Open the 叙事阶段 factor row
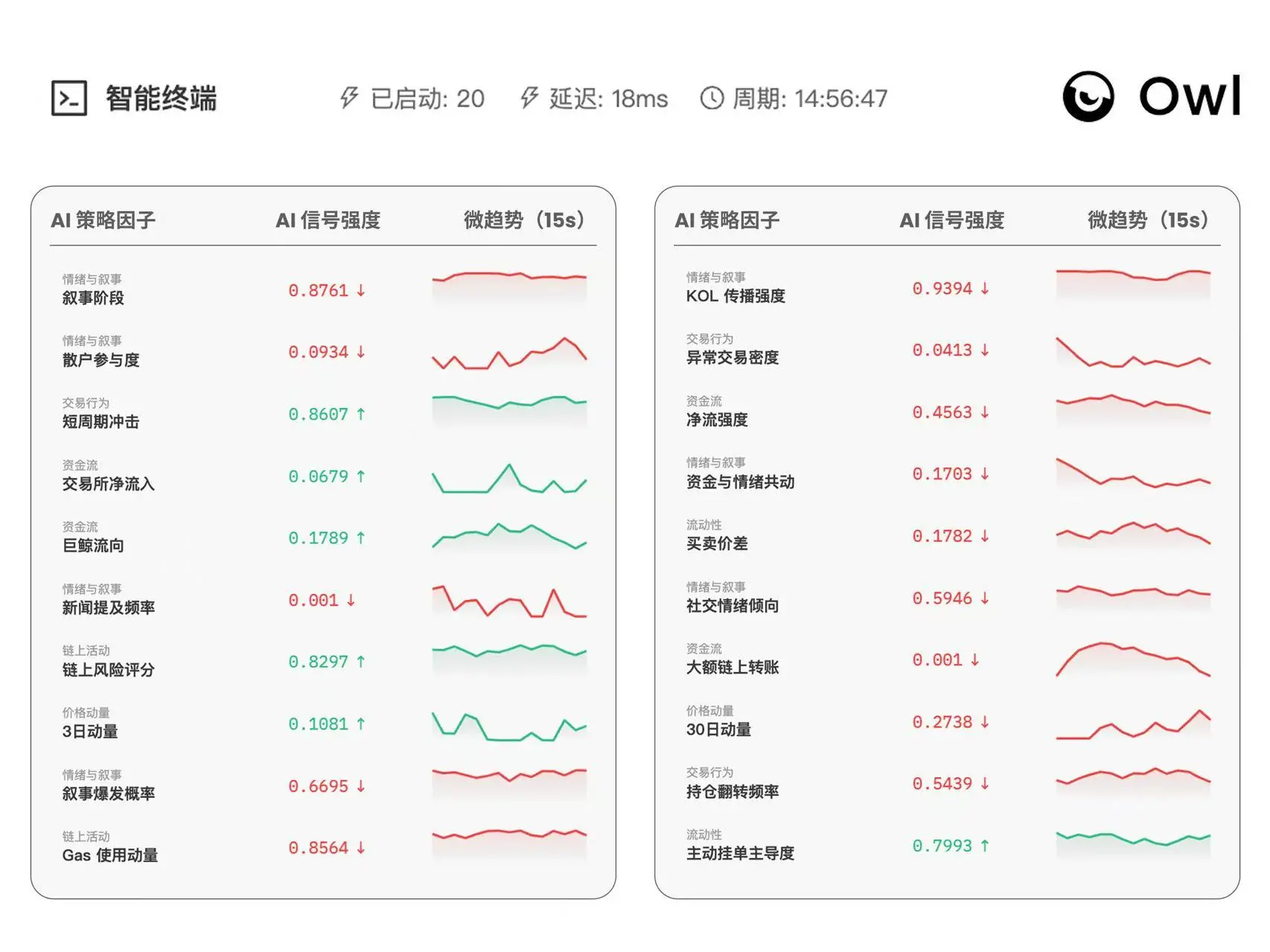The height and width of the screenshot is (952, 1270). (x=93, y=298)
